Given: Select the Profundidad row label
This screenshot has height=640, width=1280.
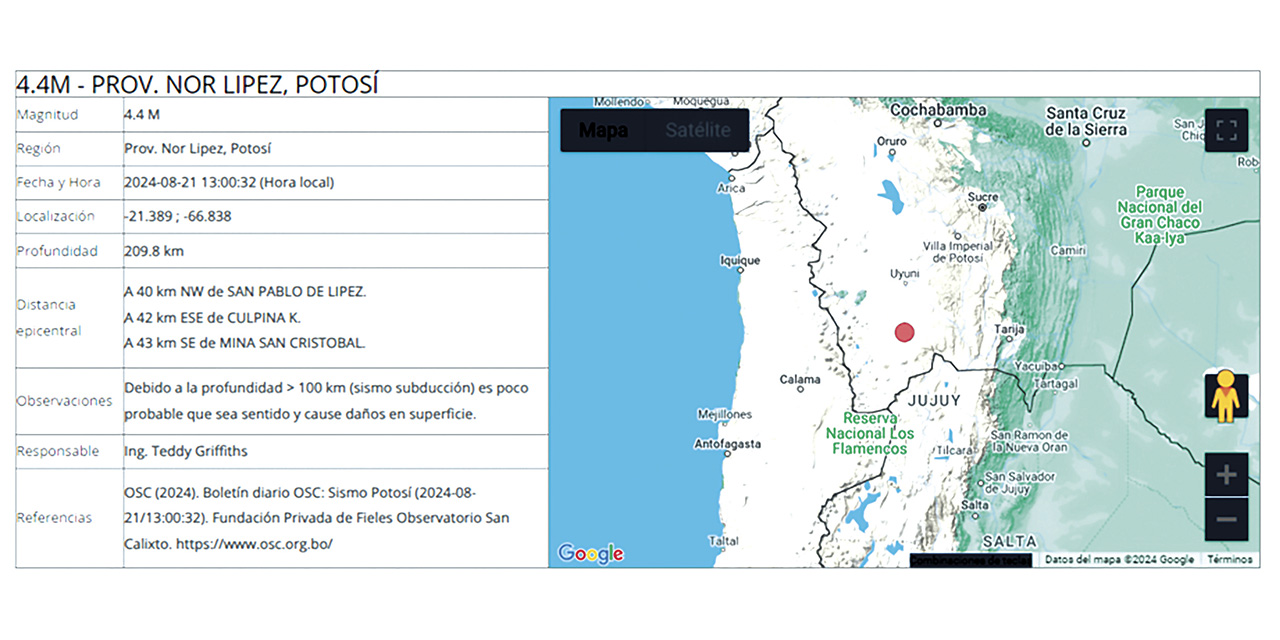Looking at the screenshot, I should (57, 251).
